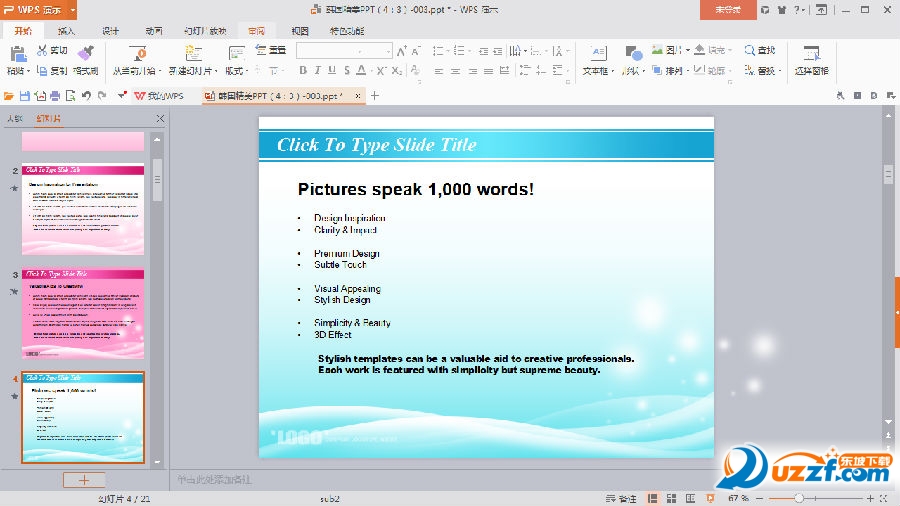Click the zoom slider in the status bar
The height and width of the screenshot is (506, 900).
(799, 498)
